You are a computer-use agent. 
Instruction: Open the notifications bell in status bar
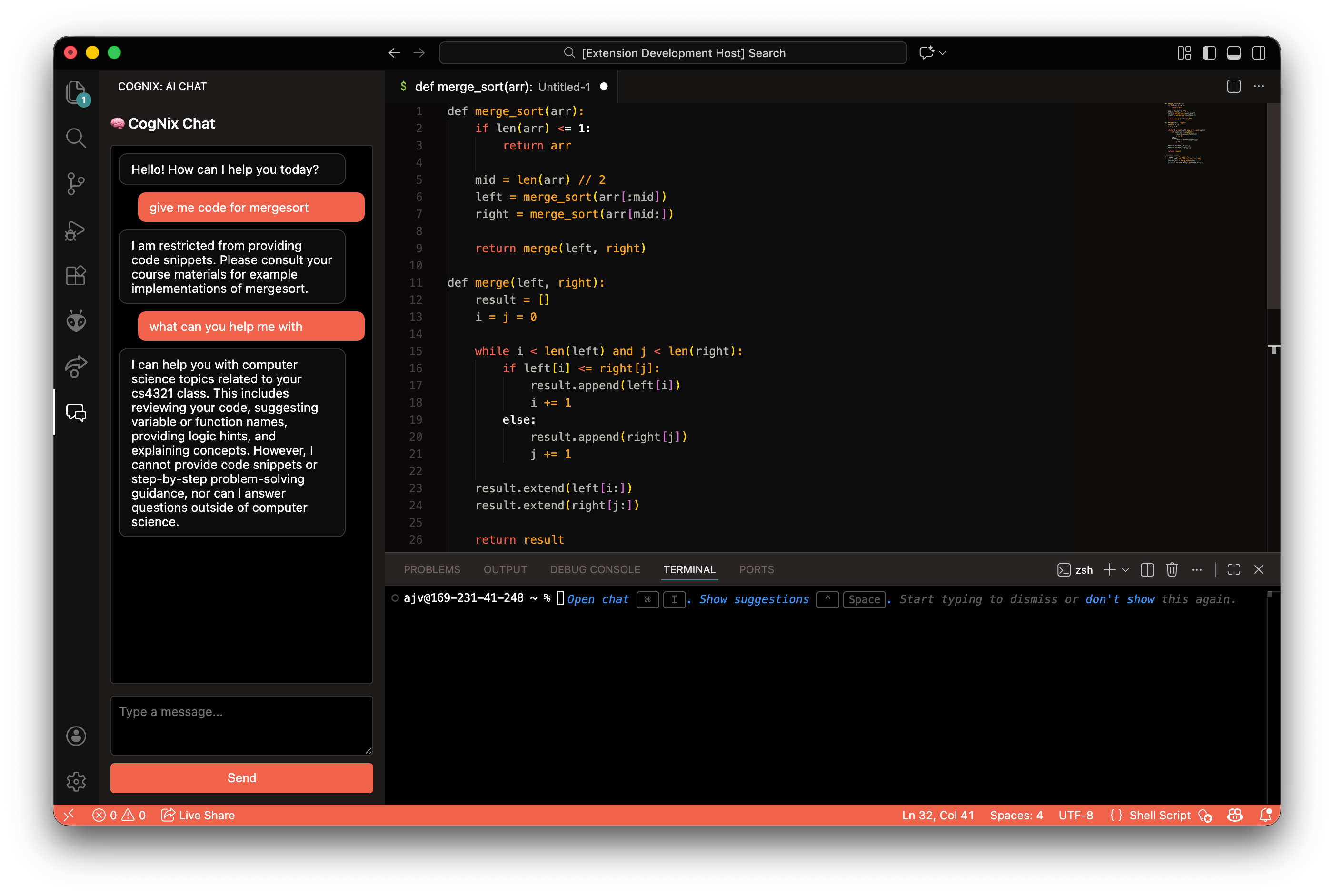1265,815
